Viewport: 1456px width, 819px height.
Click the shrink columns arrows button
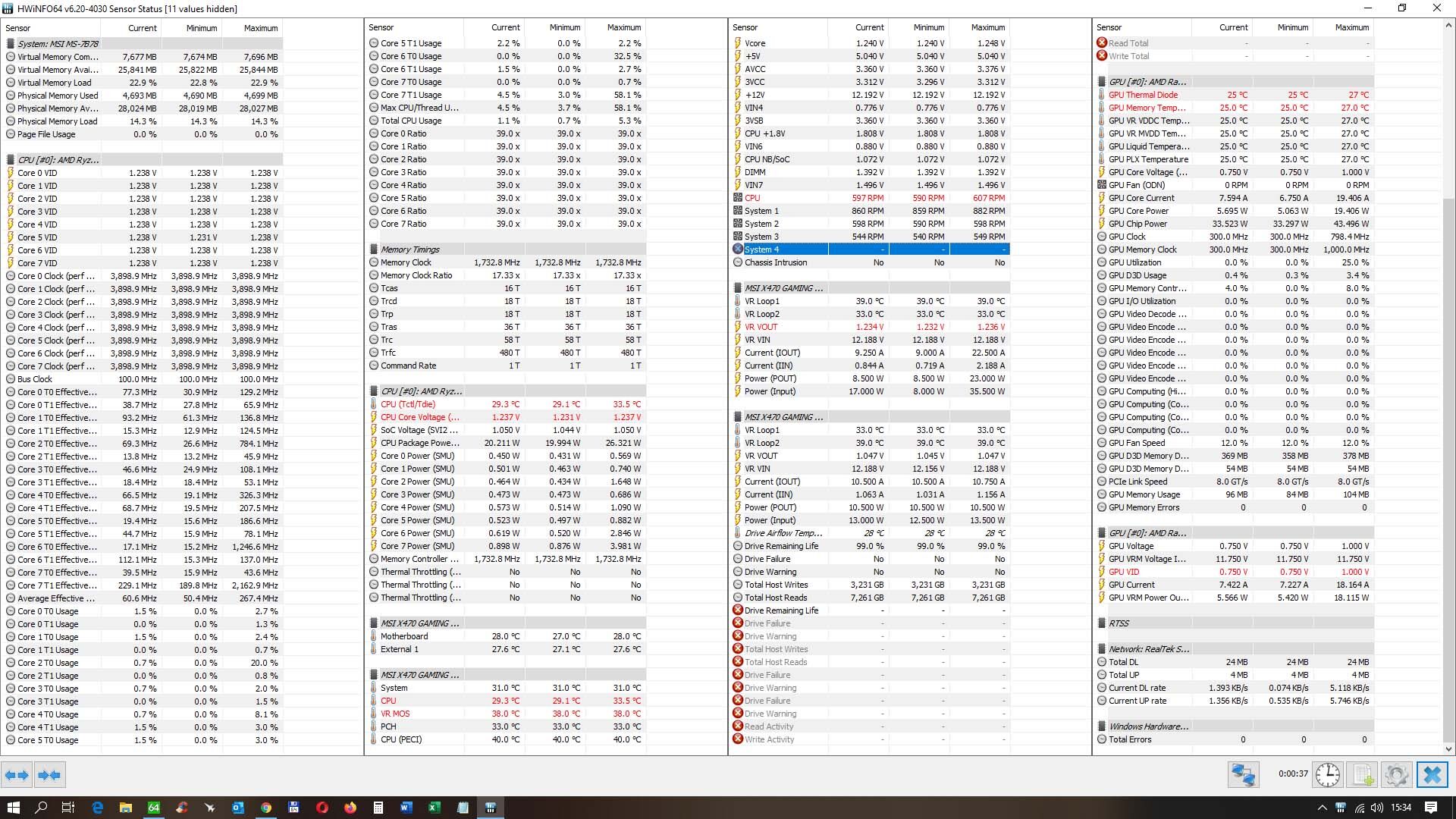coord(49,775)
